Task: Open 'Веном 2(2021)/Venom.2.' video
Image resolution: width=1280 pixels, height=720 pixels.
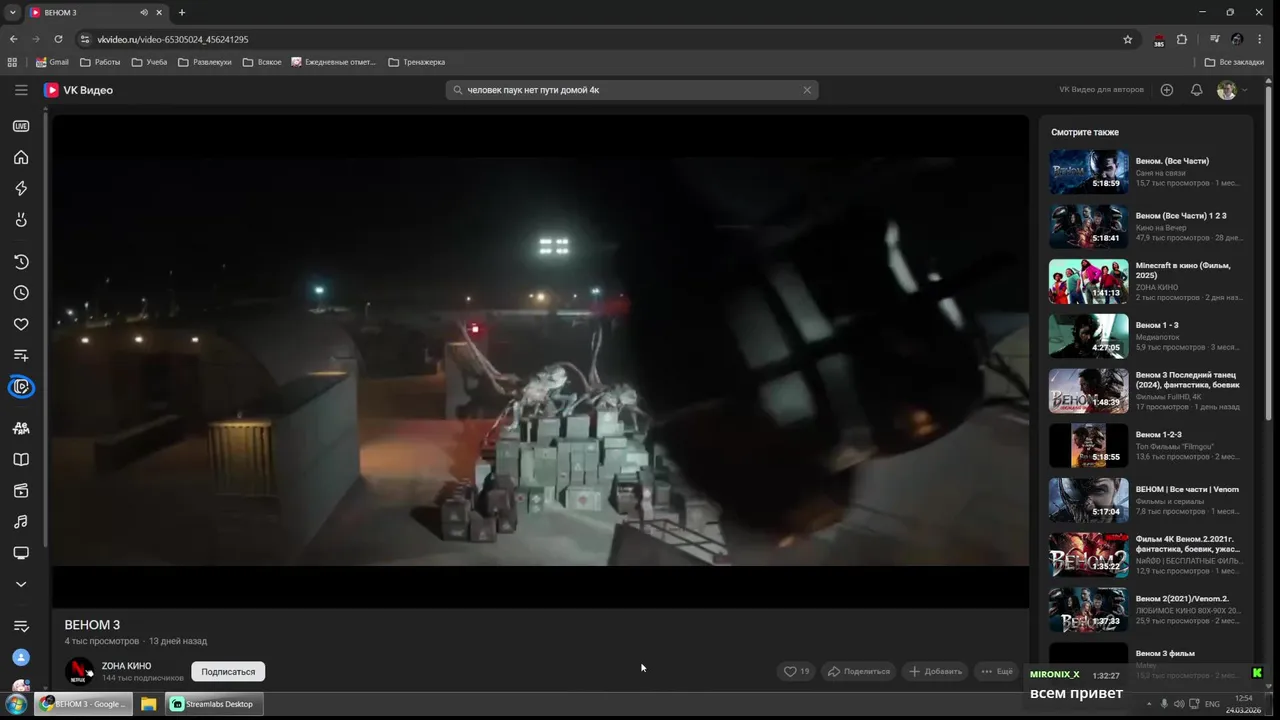Action: (x=1146, y=610)
